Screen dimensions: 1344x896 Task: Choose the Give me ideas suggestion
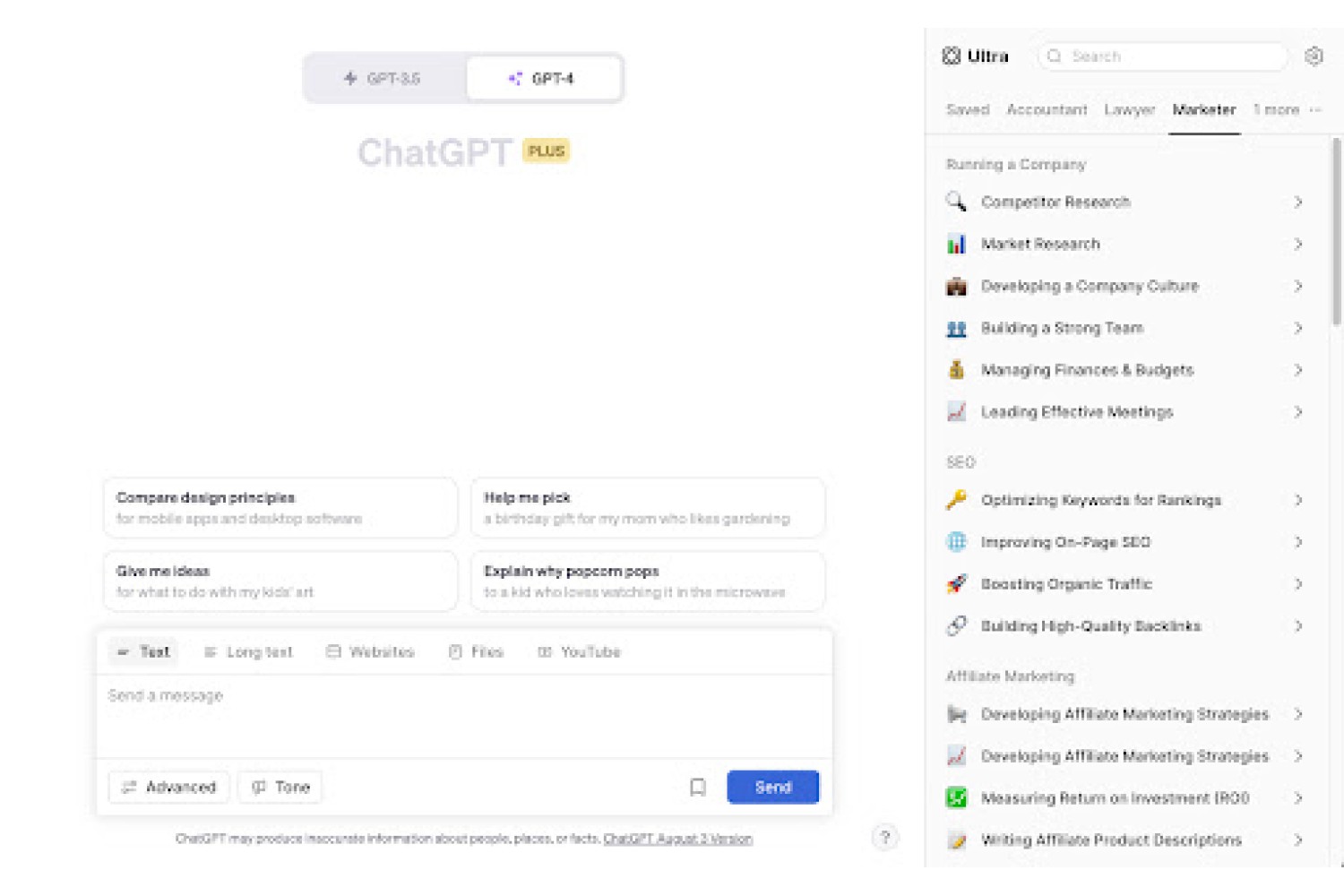(x=280, y=582)
